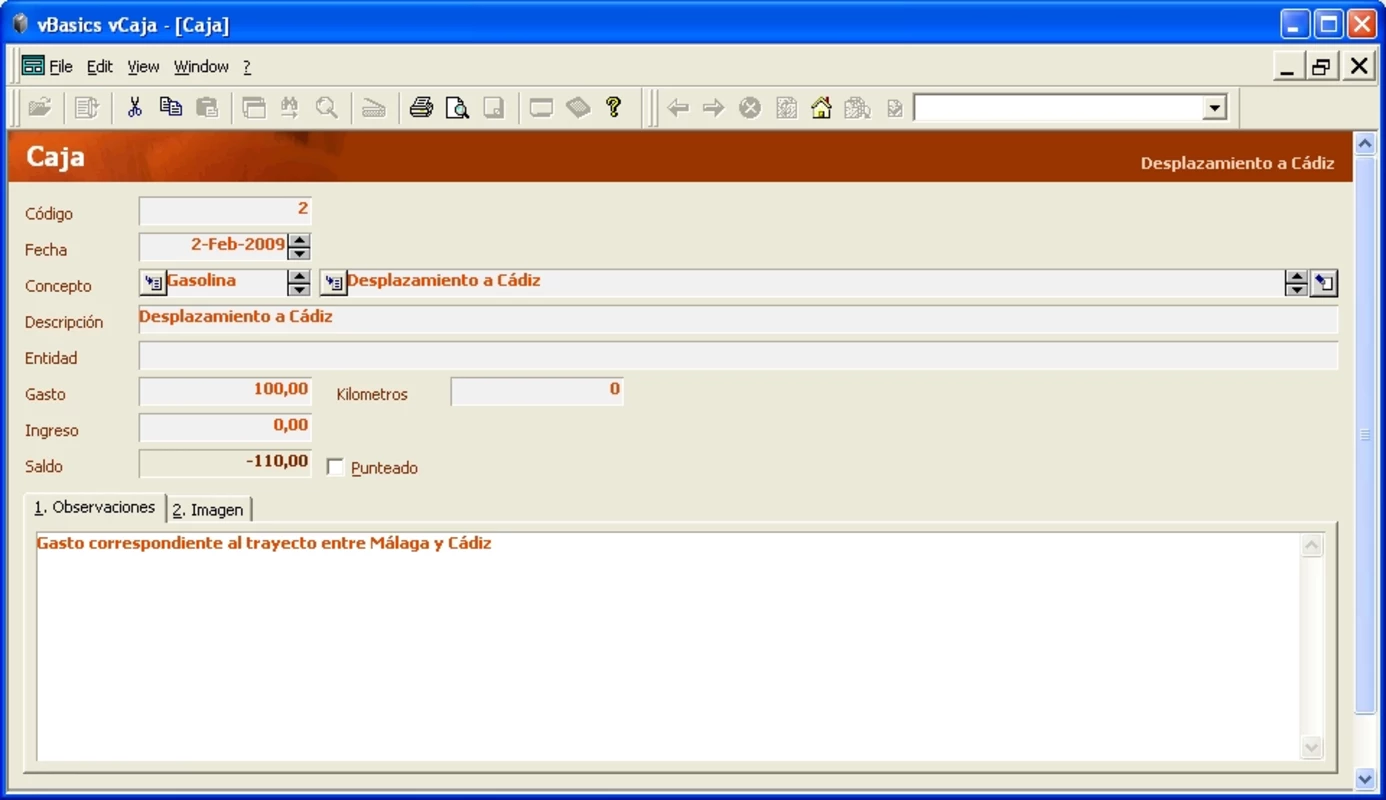This screenshot has height=800, width=1386.
Task: Open the toolbar address combo box dropdown
Action: click(x=1214, y=108)
